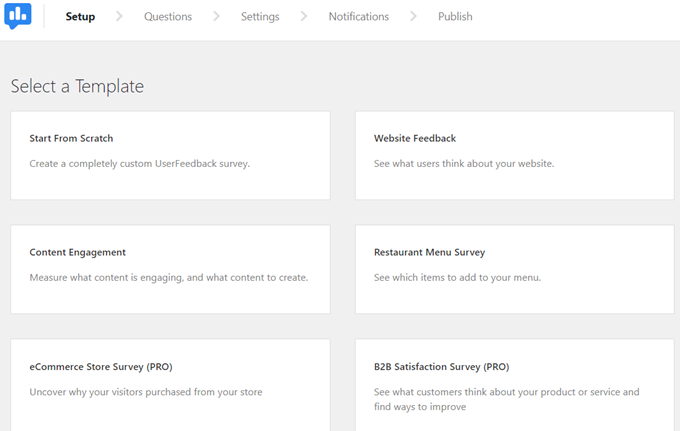This screenshot has height=431, width=680.
Task: Click the UserFeedback logo icon
Action: point(18,17)
